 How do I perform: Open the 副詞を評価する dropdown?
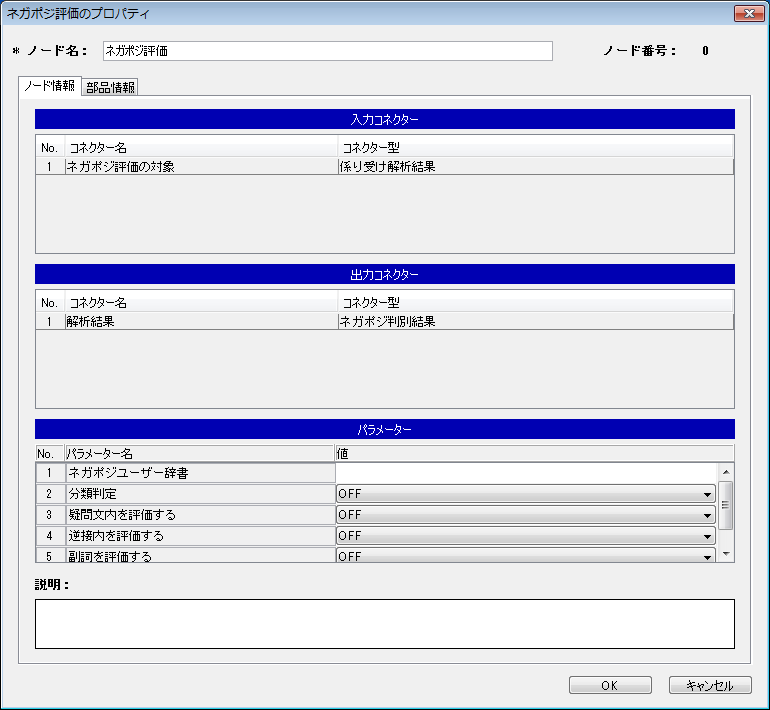(x=526, y=556)
